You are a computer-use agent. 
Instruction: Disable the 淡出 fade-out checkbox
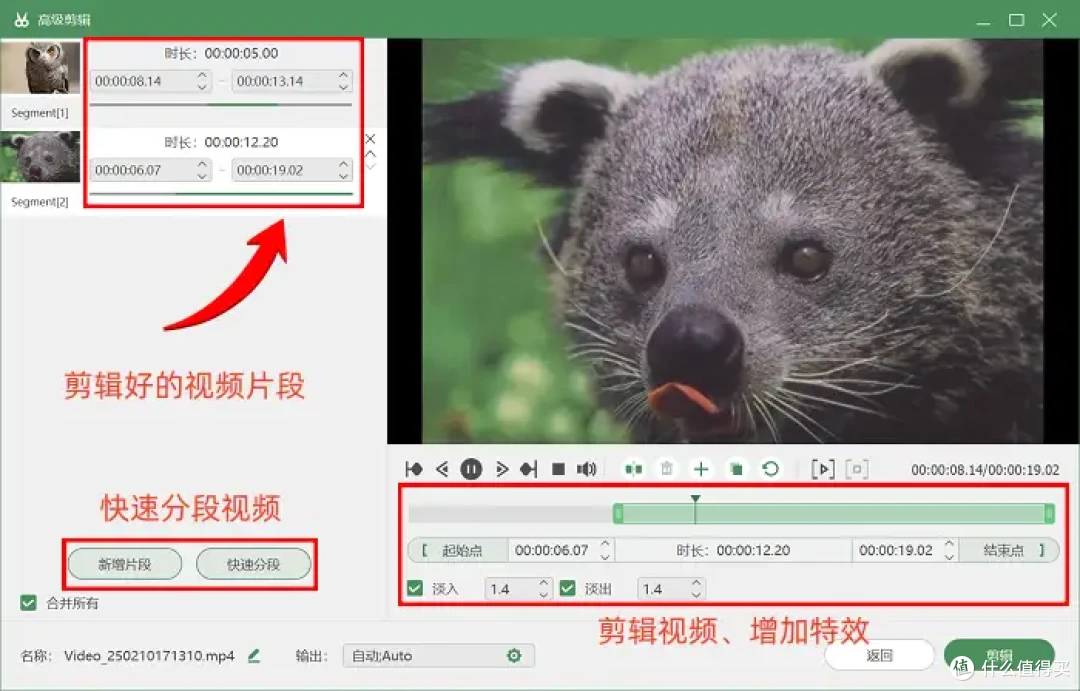(568, 588)
